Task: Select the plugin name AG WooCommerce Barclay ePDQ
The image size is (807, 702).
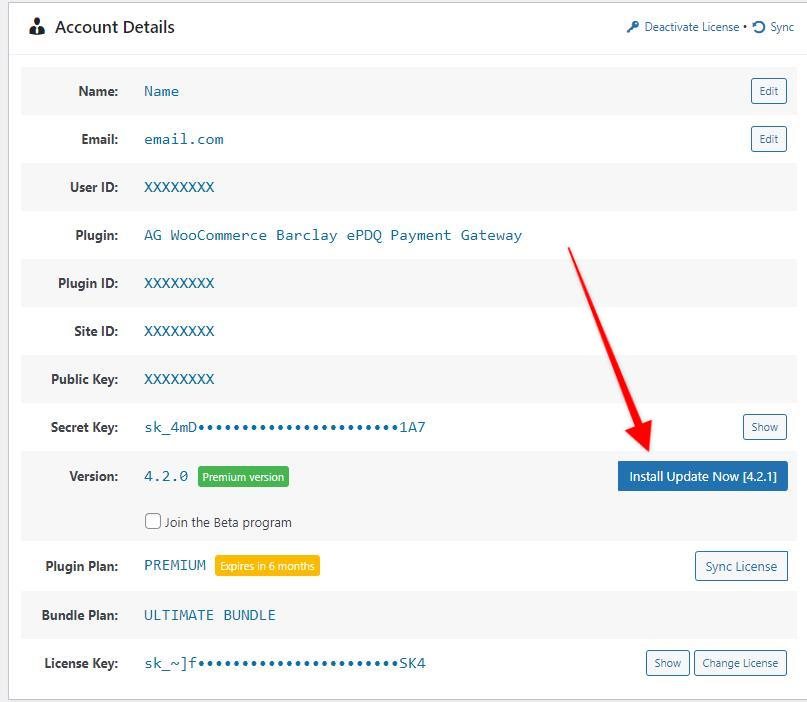Action: 333,235
